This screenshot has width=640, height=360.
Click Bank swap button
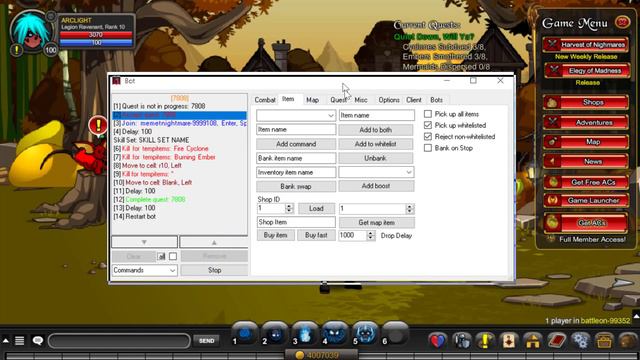click(296, 186)
